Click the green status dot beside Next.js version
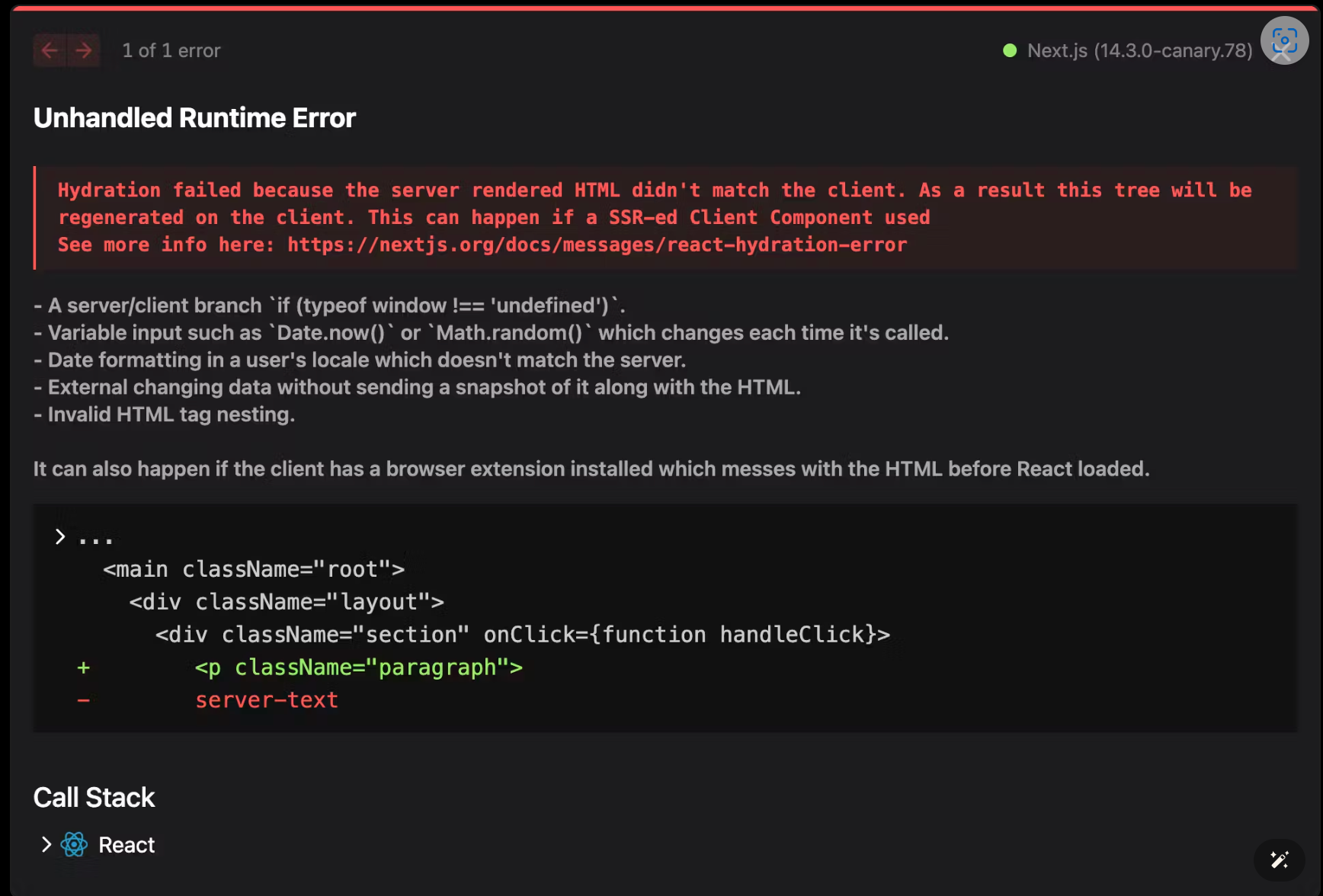1323x896 pixels. 1010,50
